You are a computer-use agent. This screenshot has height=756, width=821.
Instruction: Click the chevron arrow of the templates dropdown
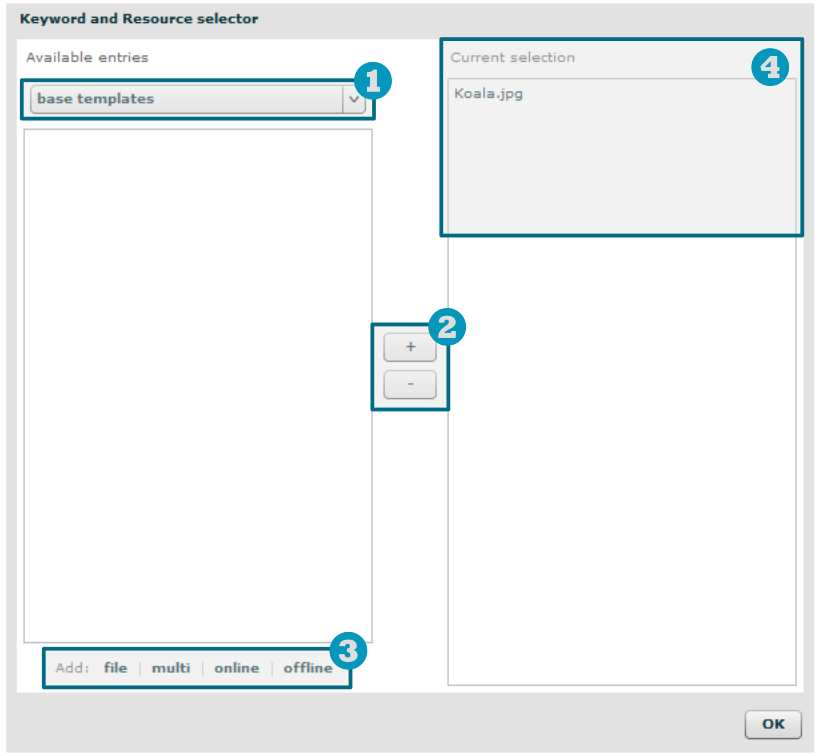354,99
